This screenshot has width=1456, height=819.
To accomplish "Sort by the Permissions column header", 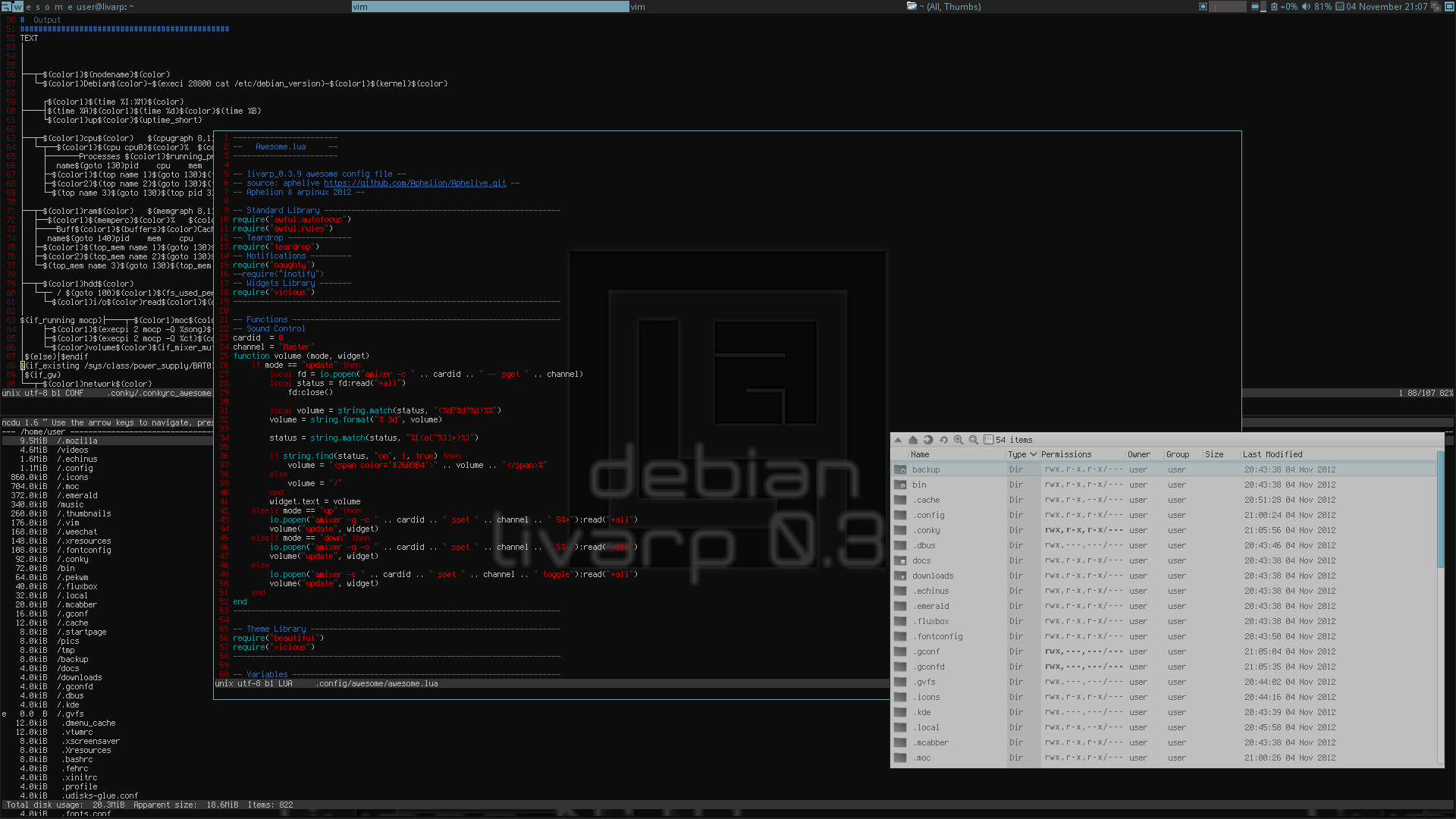I will pyautogui.click(x=1081, y=454).
